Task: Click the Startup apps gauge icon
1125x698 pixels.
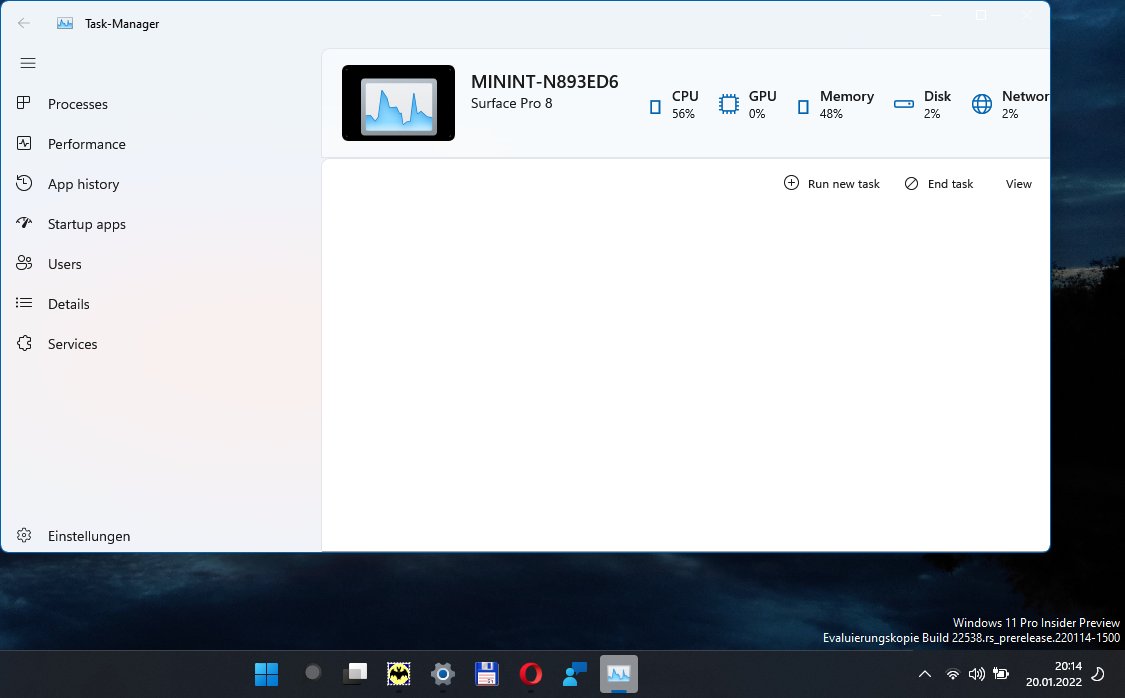Action: click(x=24, y=223)
